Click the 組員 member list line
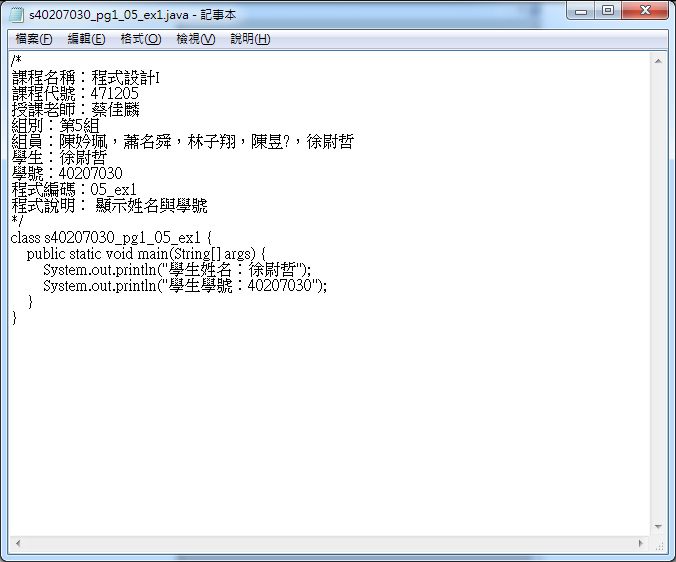Image resolution: width=676 pixels, height=562 pixels. point(183,141)
